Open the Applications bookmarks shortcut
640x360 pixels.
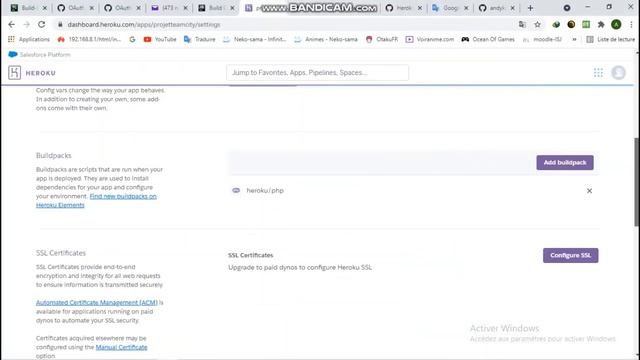[29, 39]
